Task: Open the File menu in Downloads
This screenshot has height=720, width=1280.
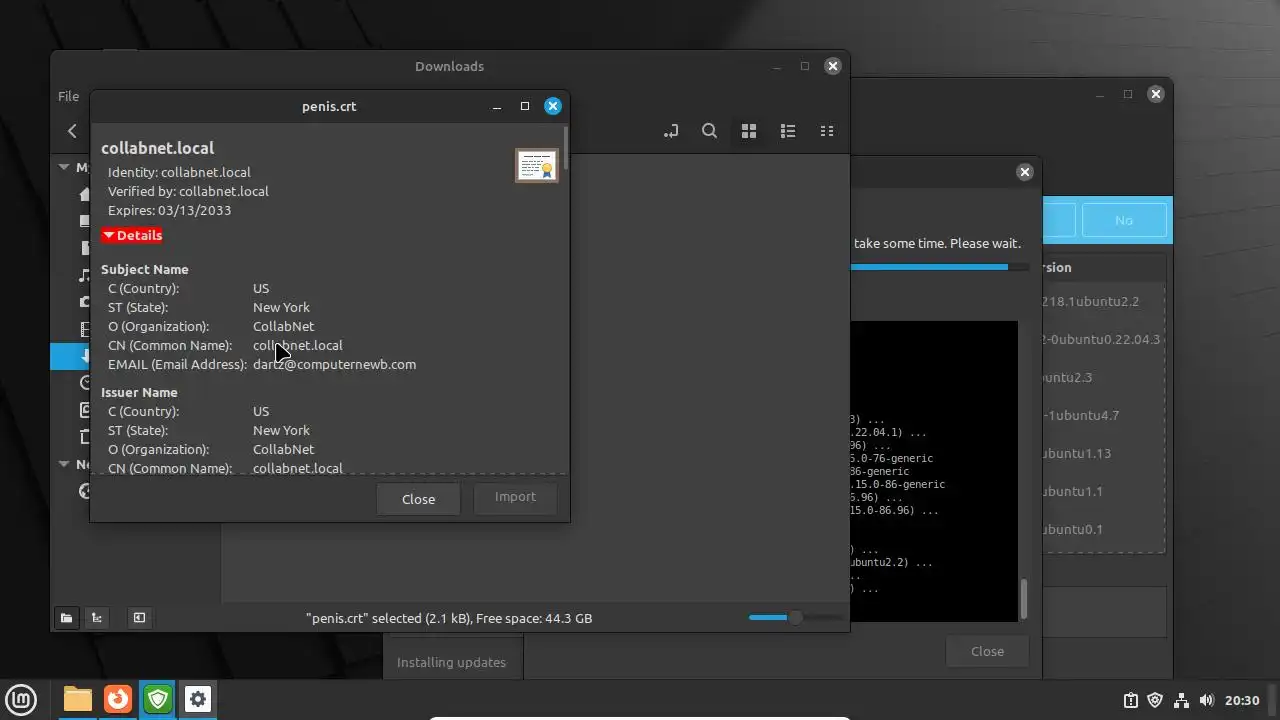Action: point(68,96)
